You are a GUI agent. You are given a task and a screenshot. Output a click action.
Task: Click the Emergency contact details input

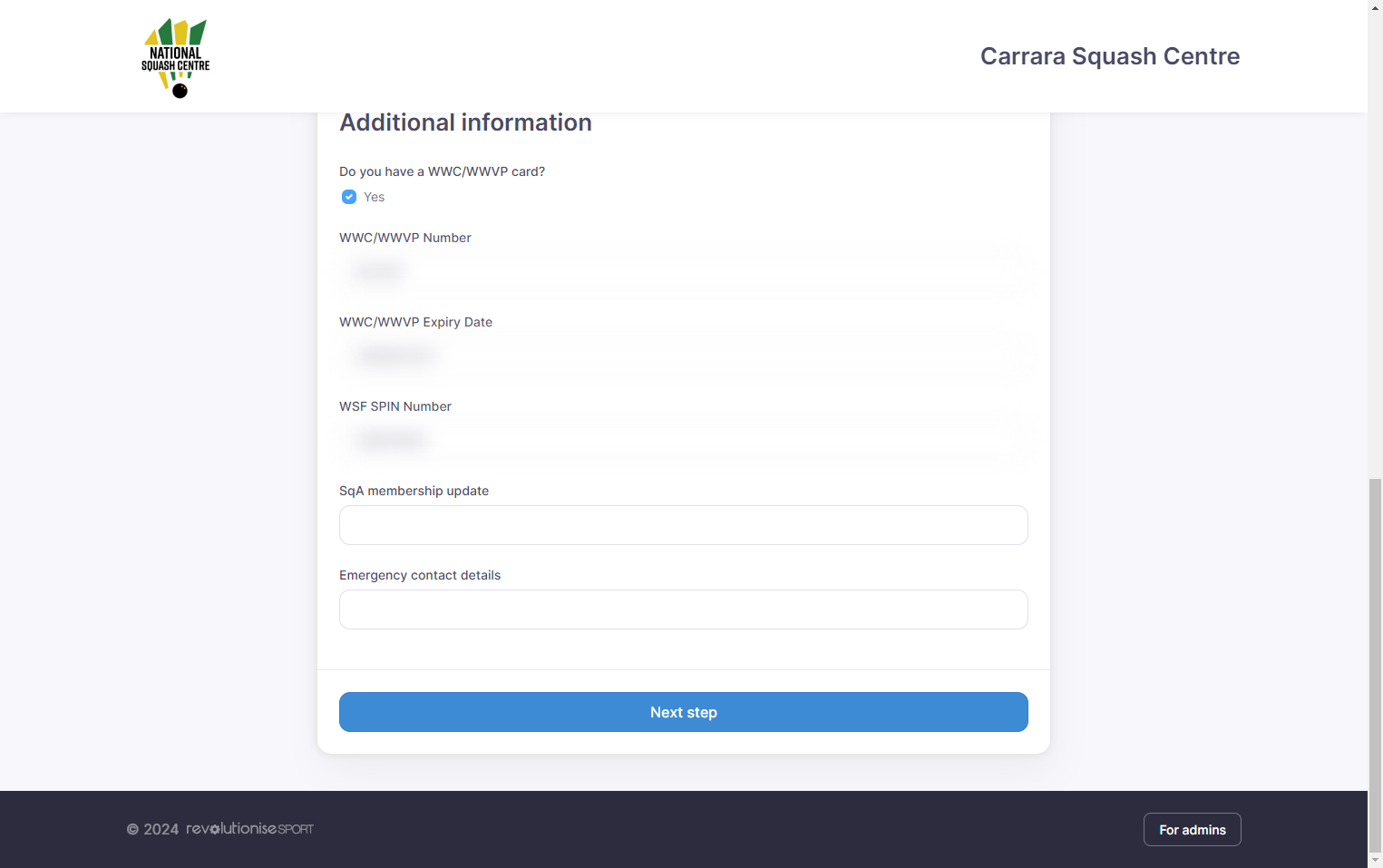coord(683,610)
